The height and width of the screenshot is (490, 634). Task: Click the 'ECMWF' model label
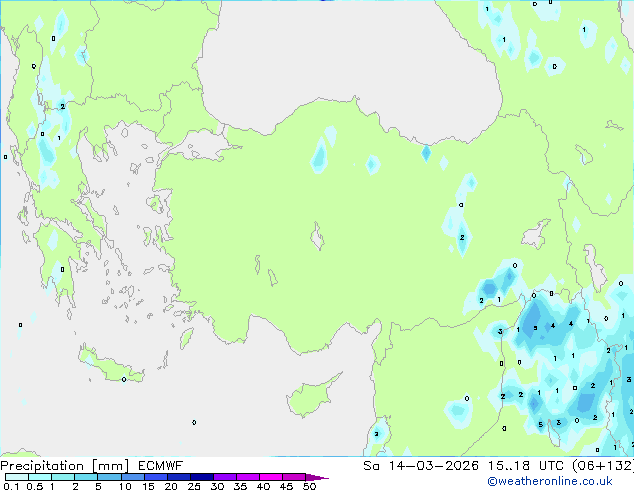161,466
